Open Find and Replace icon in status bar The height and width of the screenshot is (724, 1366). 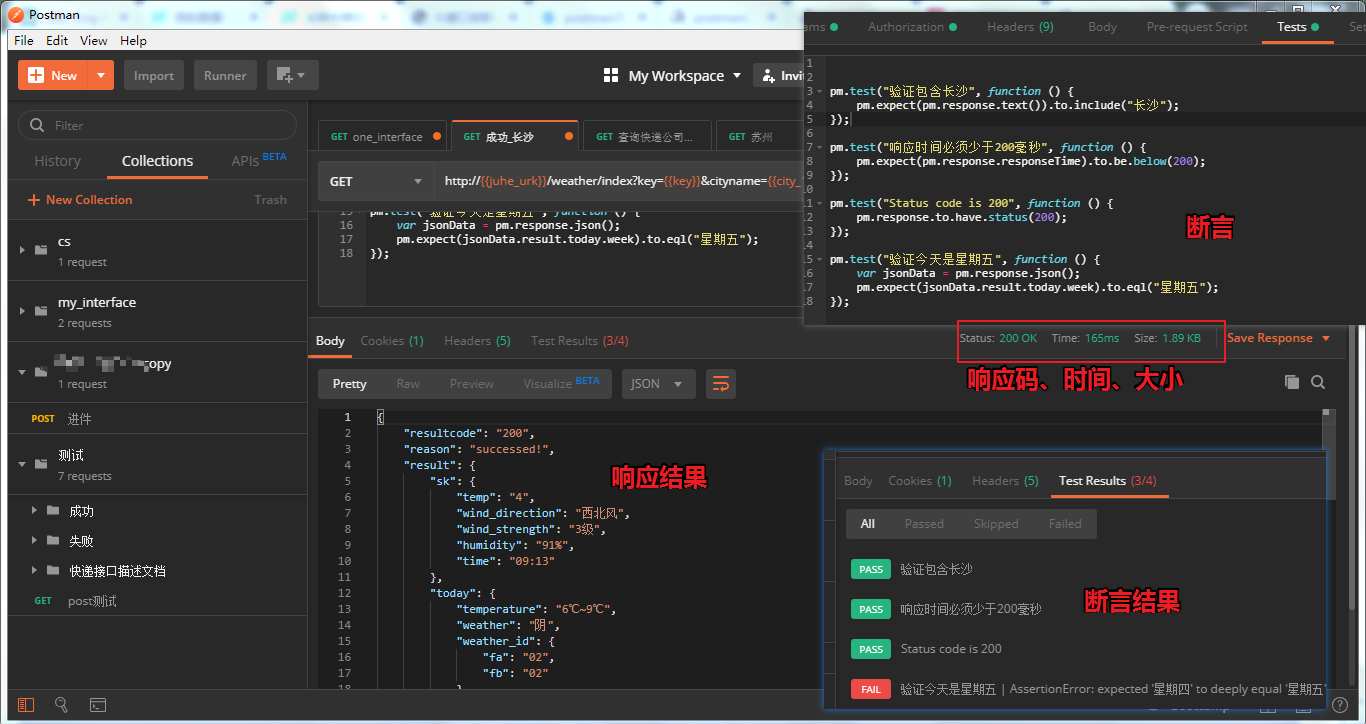62,705
